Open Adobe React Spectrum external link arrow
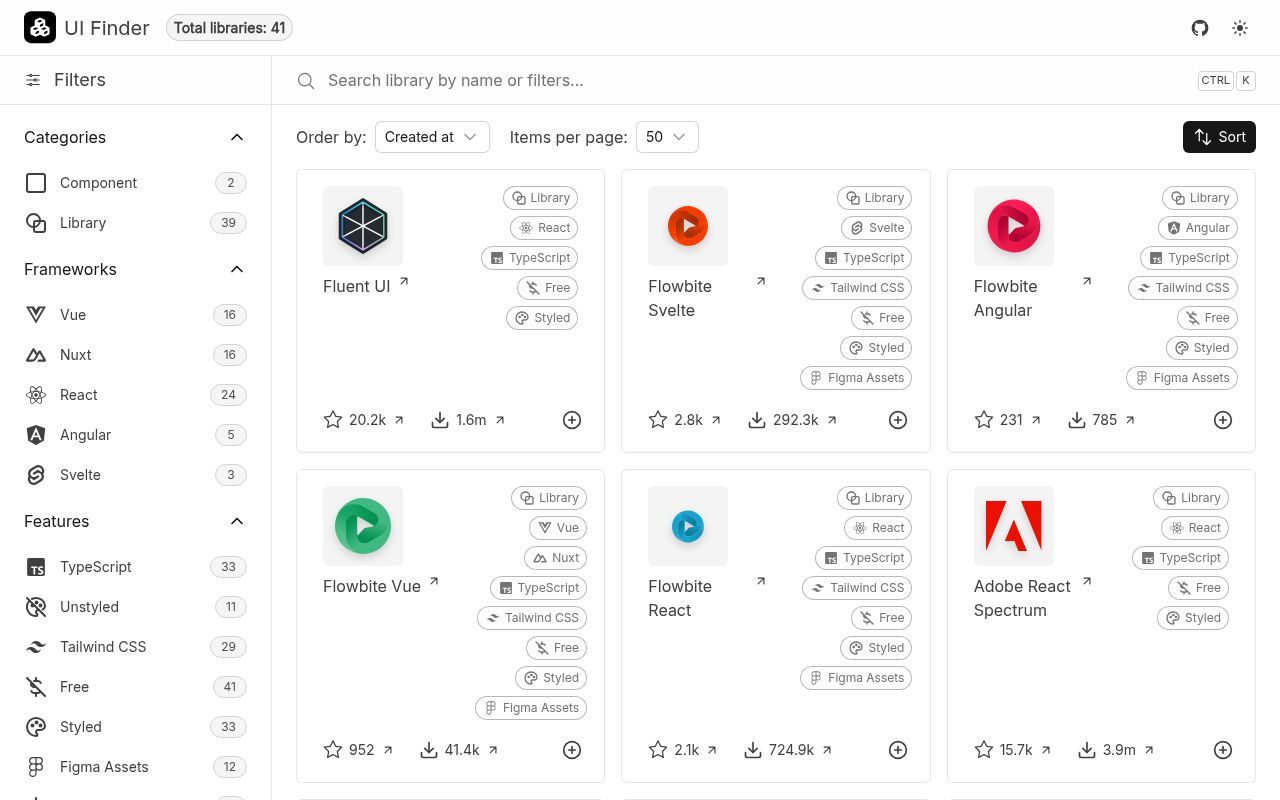This screenshot has height=800, width=1280. 1087,582
